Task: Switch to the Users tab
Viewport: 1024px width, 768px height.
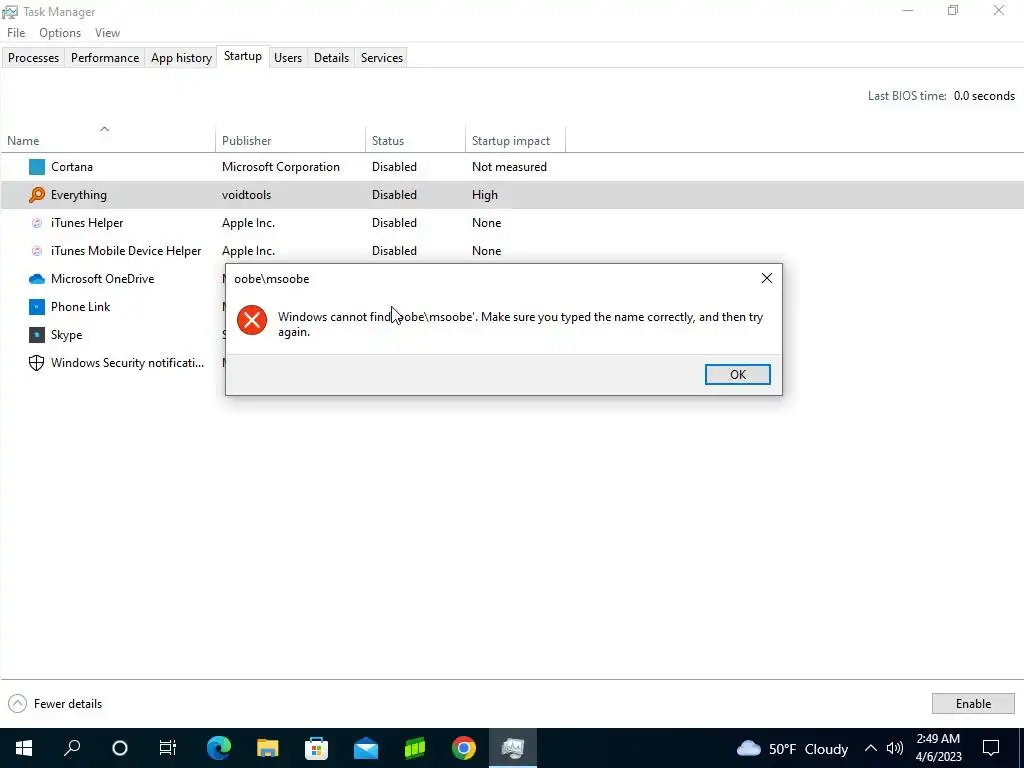Action: point(288,57)
